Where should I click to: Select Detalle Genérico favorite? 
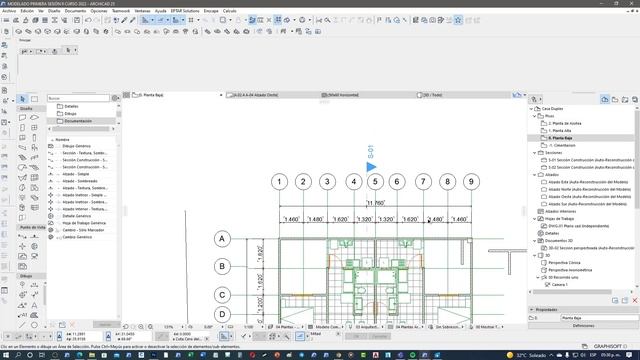(77, 216)
